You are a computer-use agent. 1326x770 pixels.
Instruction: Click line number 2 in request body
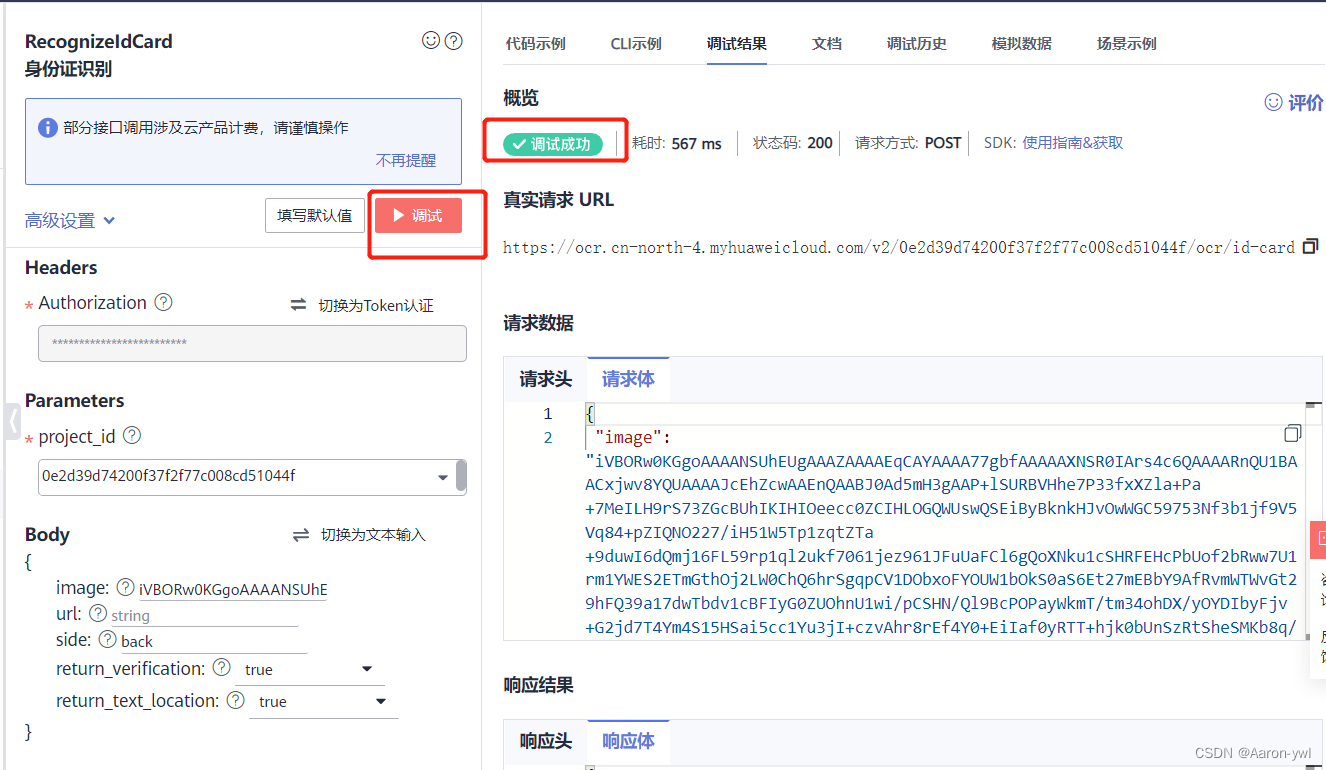(x=548, y=437)
